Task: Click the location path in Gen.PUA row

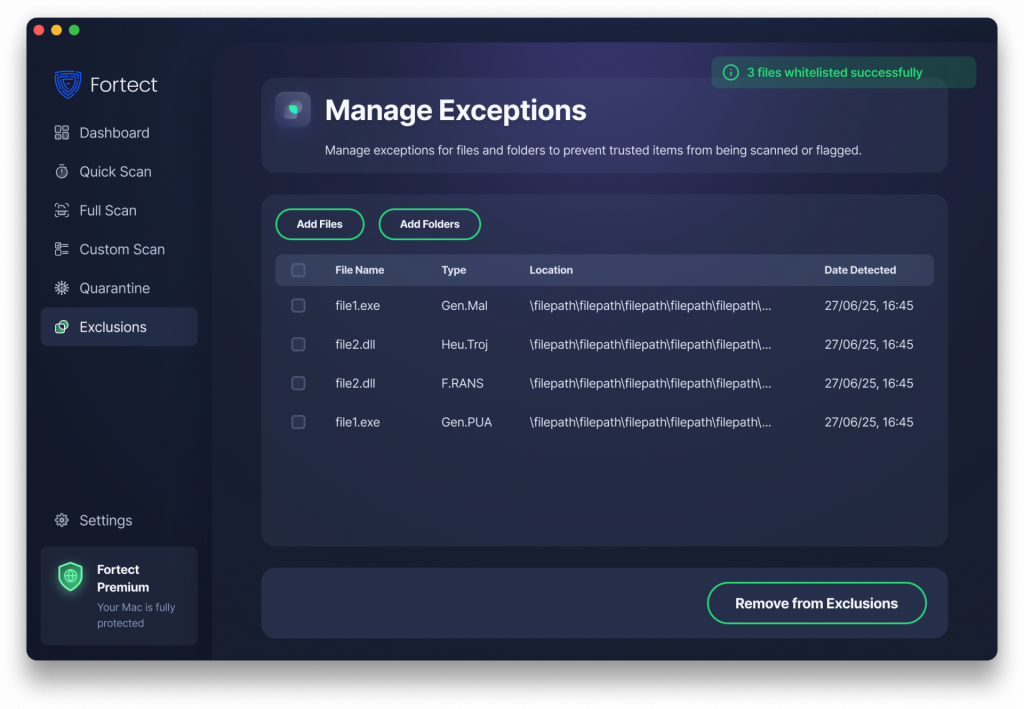Action: coord(650,422)
